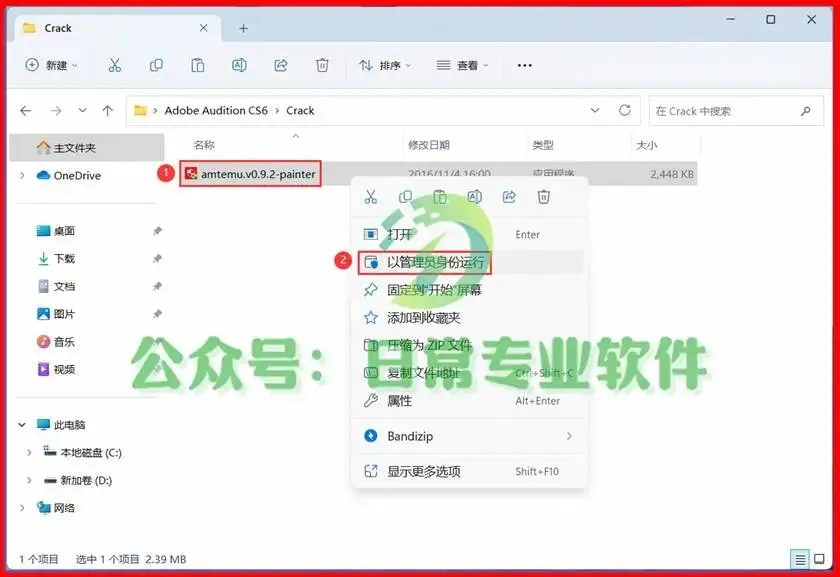Expand the OneDrive tree node
Screen dimensions: 840x577
(22, 175)
